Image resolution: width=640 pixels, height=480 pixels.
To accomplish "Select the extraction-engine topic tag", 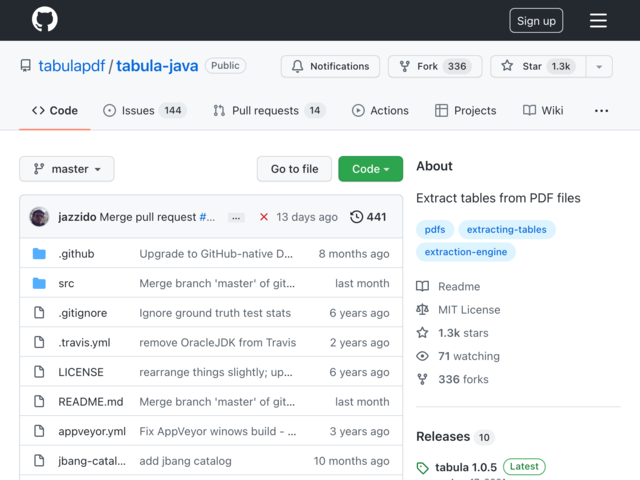I will coord(466,252).
